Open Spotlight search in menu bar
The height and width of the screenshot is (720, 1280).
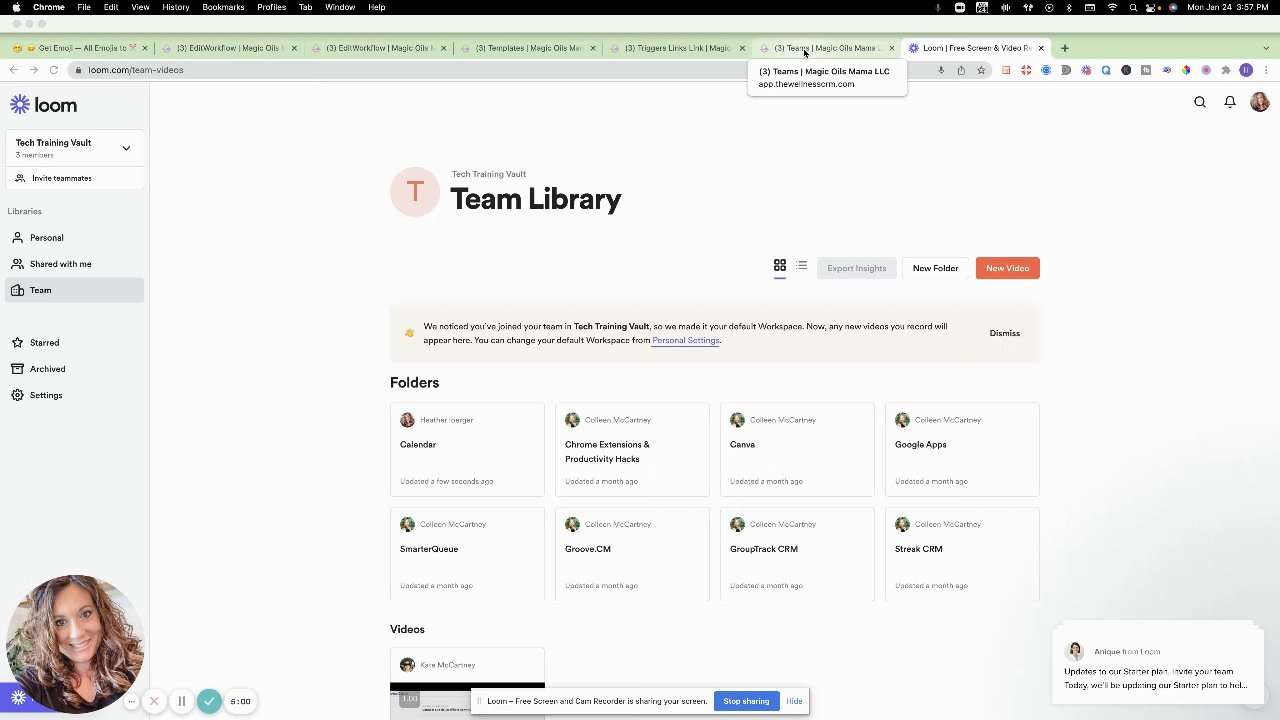[x=1133, y=7]
